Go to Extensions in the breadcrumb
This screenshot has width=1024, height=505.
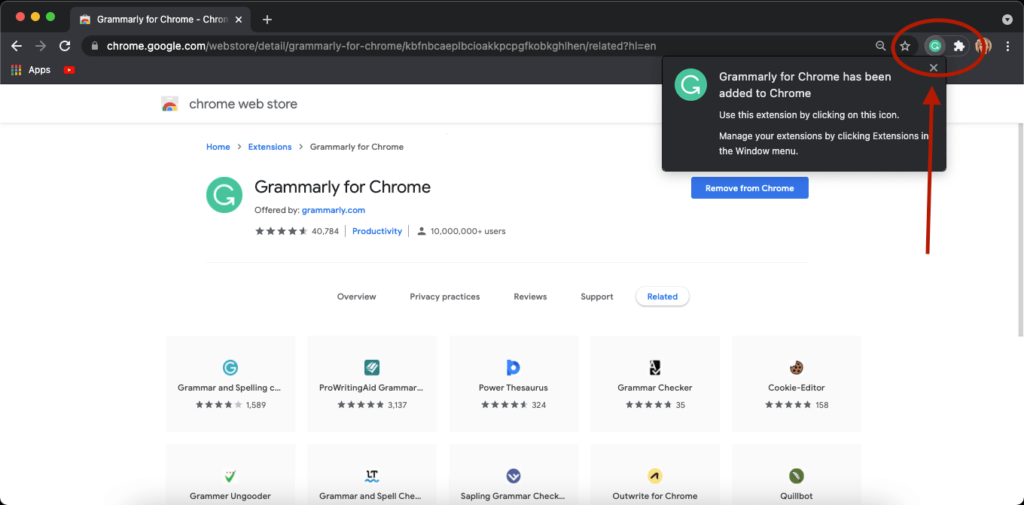tap(270, 147)
